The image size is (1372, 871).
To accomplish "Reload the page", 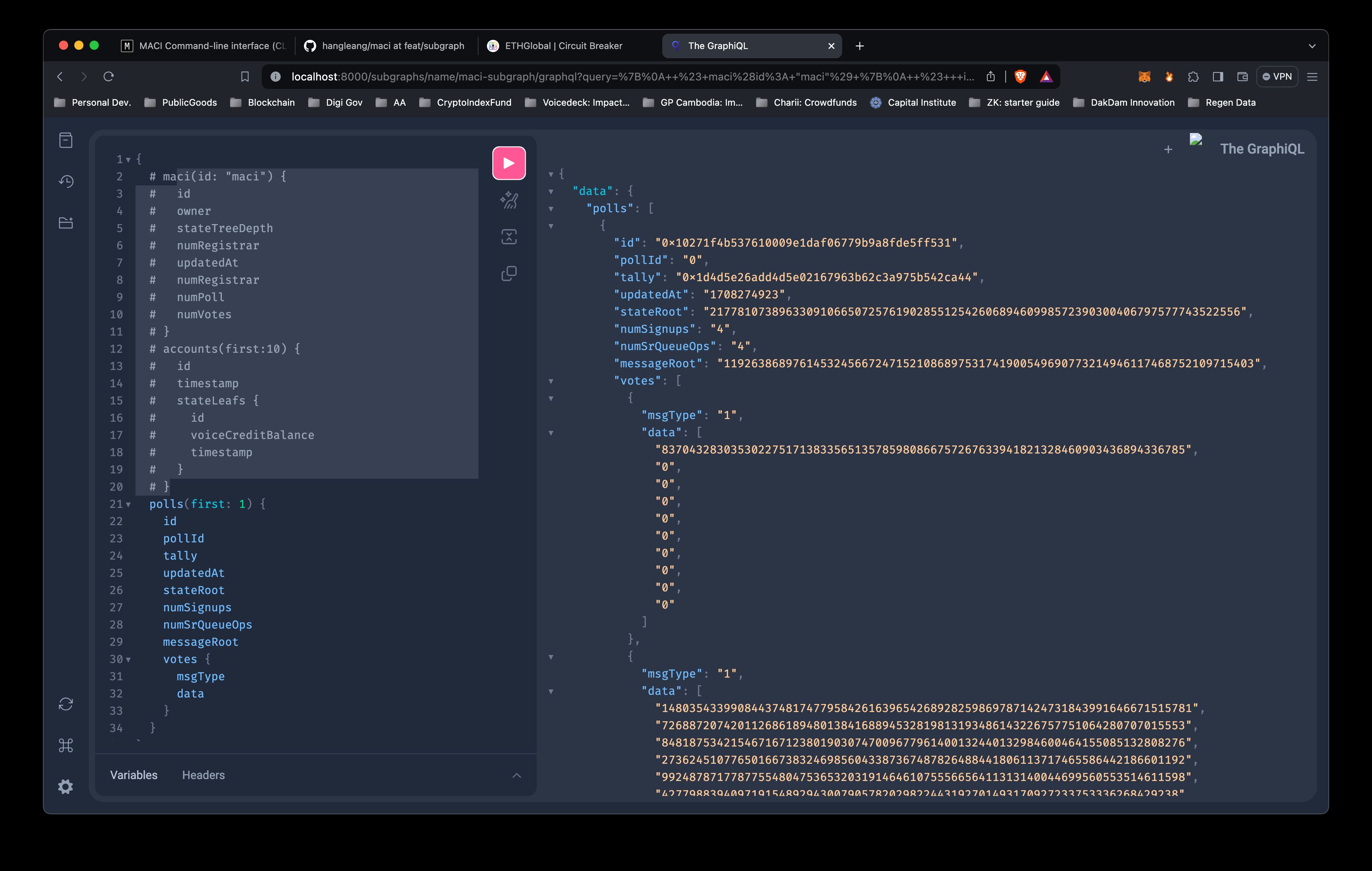I will [109, 76].
